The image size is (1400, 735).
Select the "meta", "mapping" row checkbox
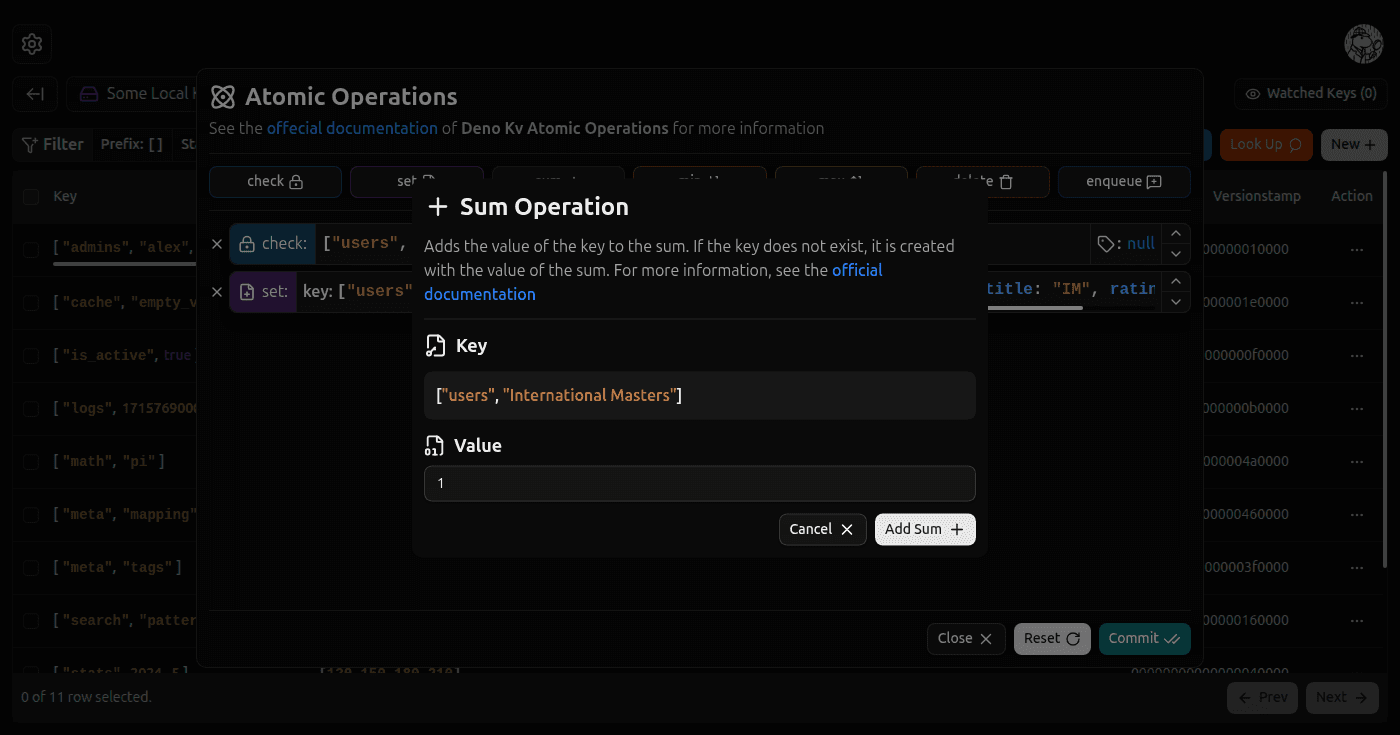click(31, 514)
